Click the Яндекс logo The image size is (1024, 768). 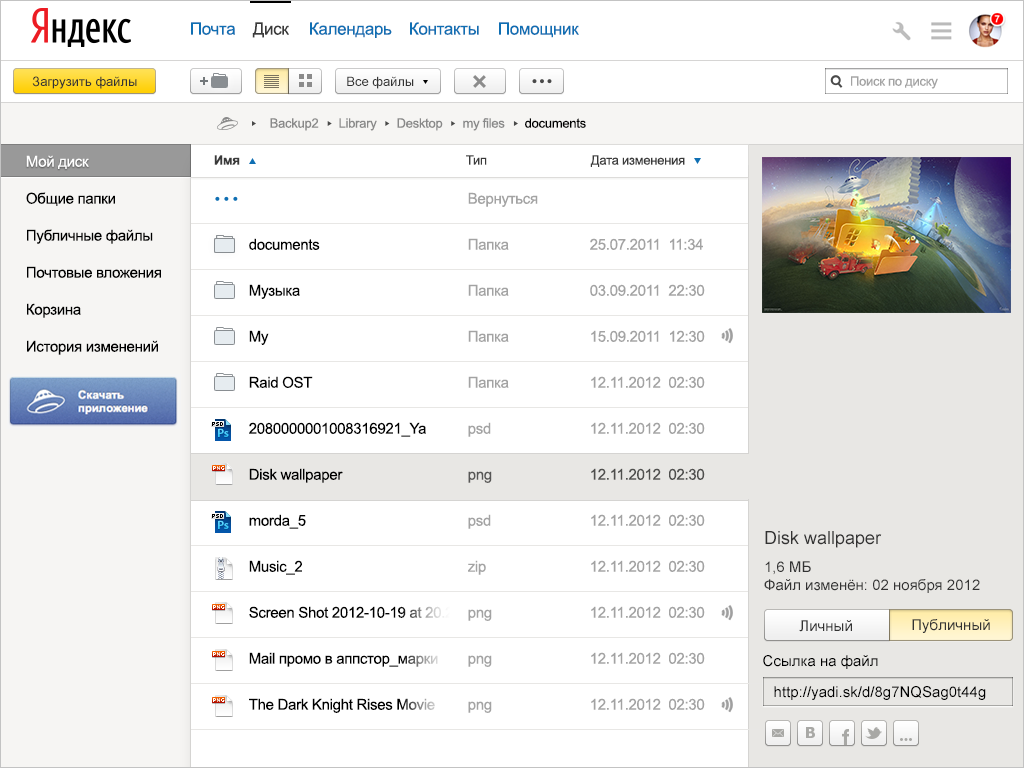81,28
